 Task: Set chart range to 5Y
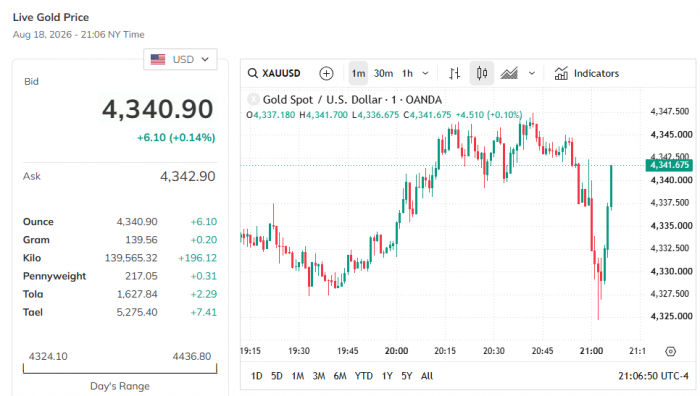tap(407, 376)
